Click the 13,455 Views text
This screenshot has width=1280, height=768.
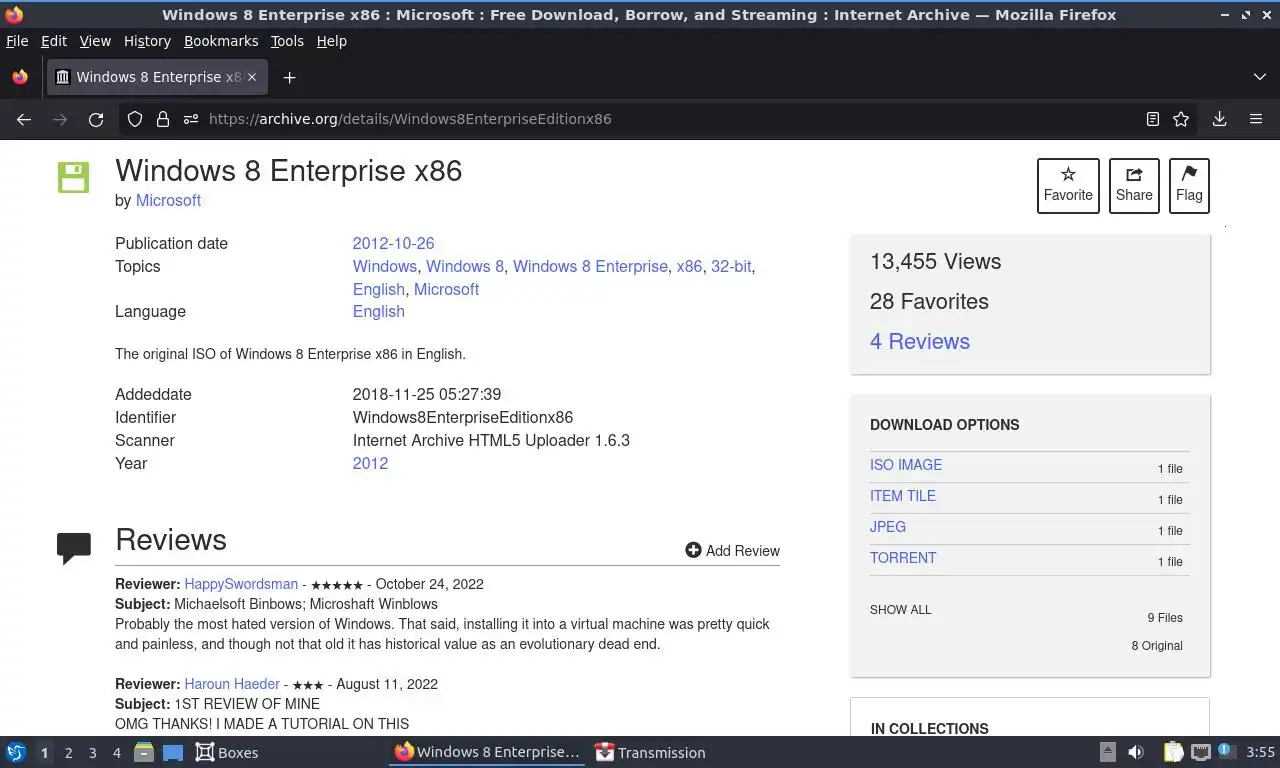[x=935, y=261]
